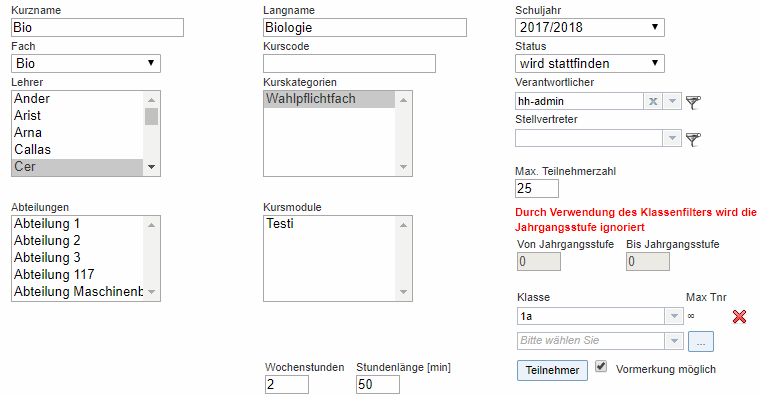Viewport: 759px width, 397px height.
Task: Click the filter icon beside Verantwortlicher
Action: [x=693, y=102]
